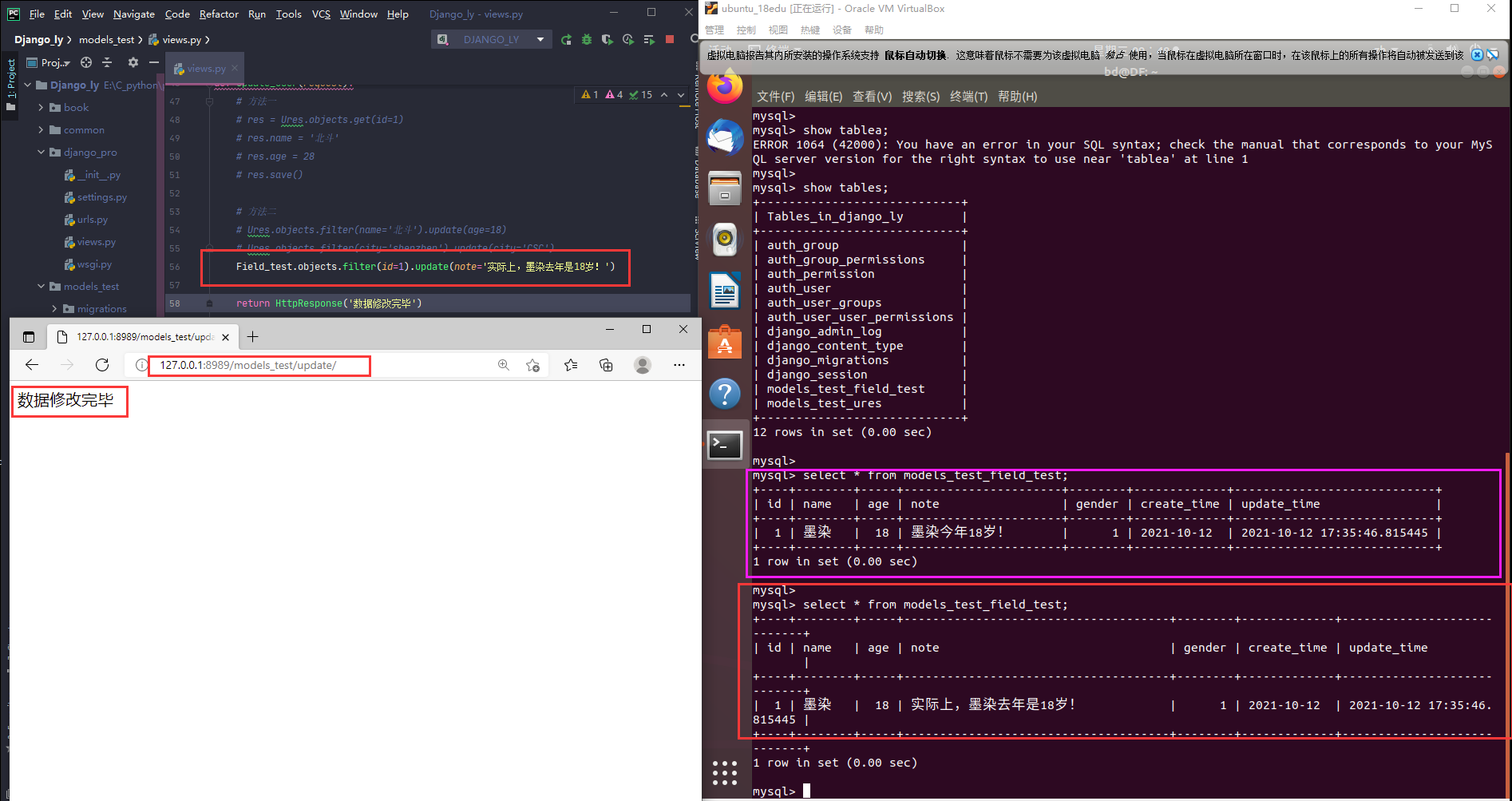
Task: Hide the Project panel with minus icon
Action: pos(154,62)
